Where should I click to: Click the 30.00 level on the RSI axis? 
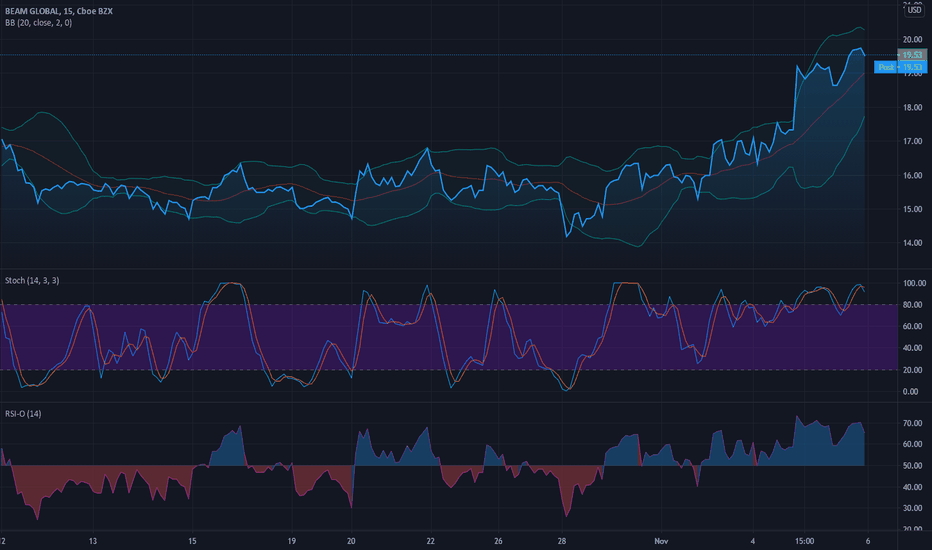(912, 508)
